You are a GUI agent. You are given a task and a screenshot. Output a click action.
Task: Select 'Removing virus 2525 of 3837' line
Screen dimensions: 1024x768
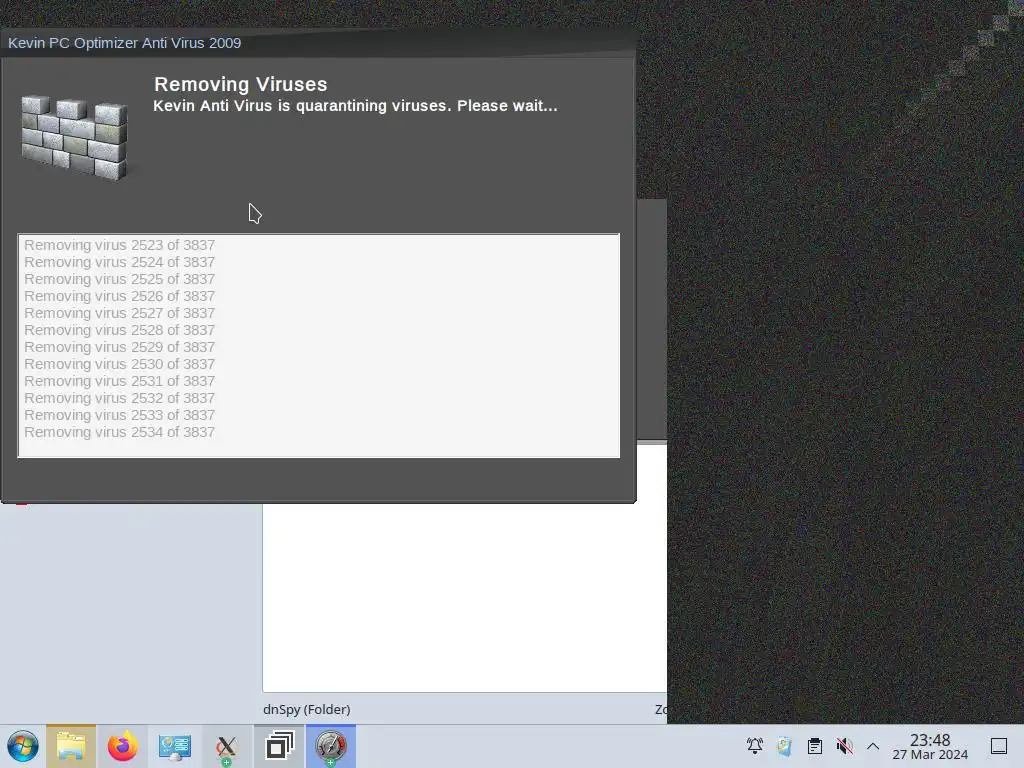click(120, 279)
